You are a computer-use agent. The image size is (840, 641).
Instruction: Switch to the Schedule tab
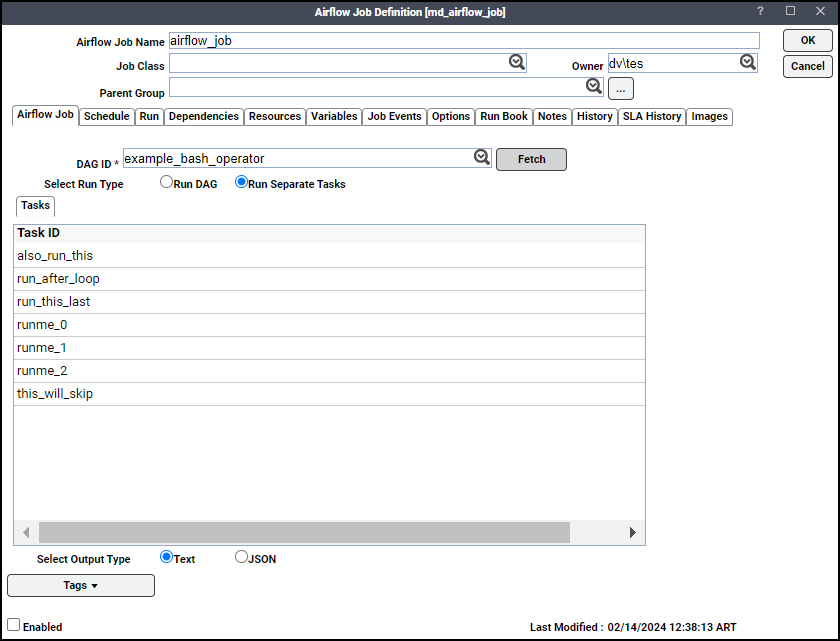[x=107, y=117]
